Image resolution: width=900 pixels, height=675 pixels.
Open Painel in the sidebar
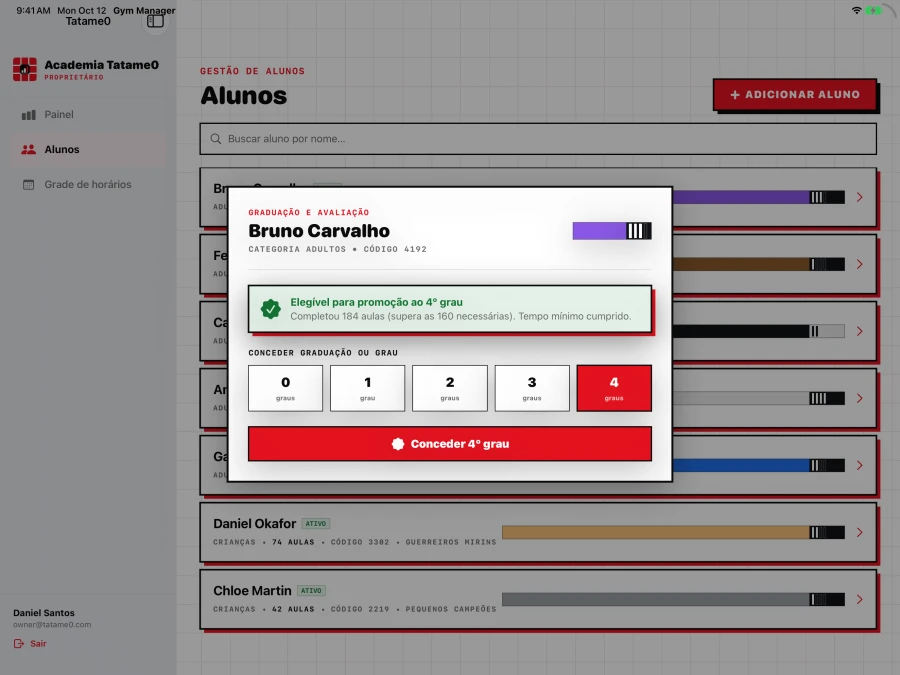[x=89, y=115]
